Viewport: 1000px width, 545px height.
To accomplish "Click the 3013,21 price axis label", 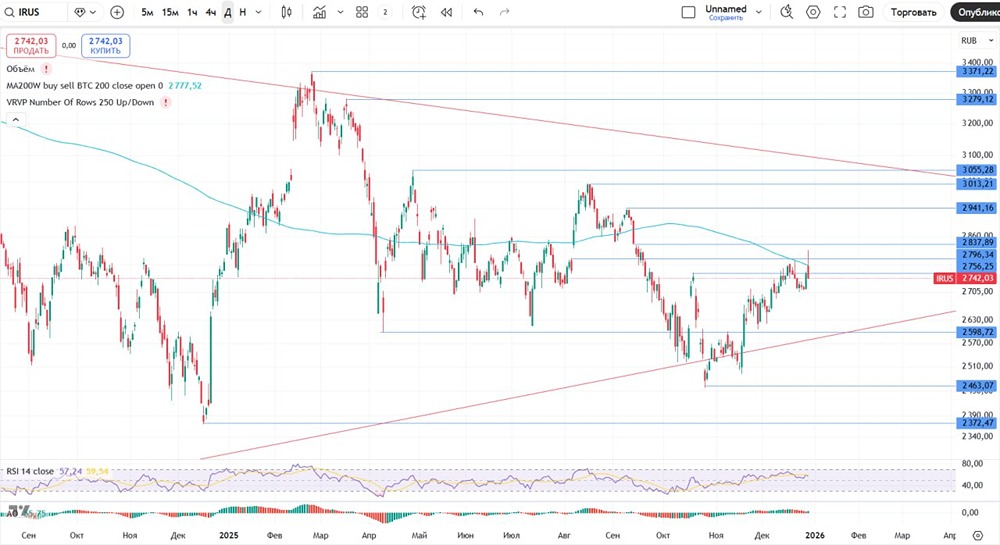I will (976, 184).
